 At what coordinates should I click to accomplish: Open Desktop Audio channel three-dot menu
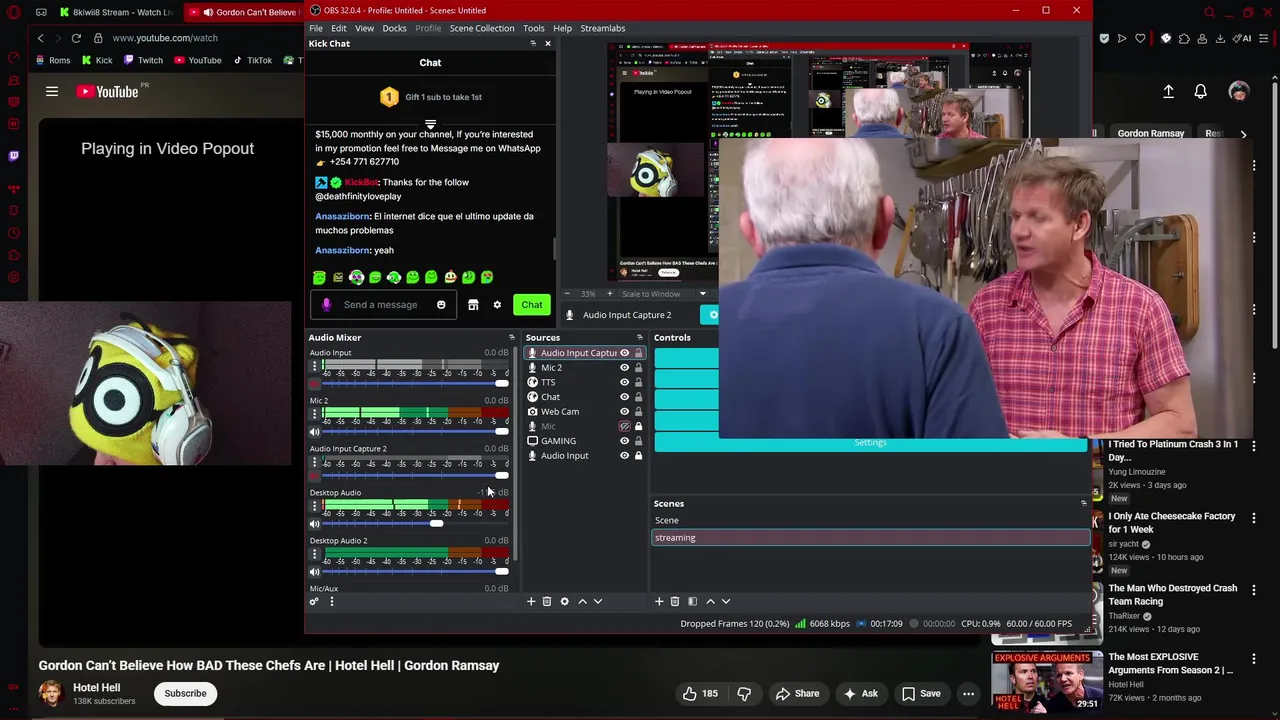point(315,506)
